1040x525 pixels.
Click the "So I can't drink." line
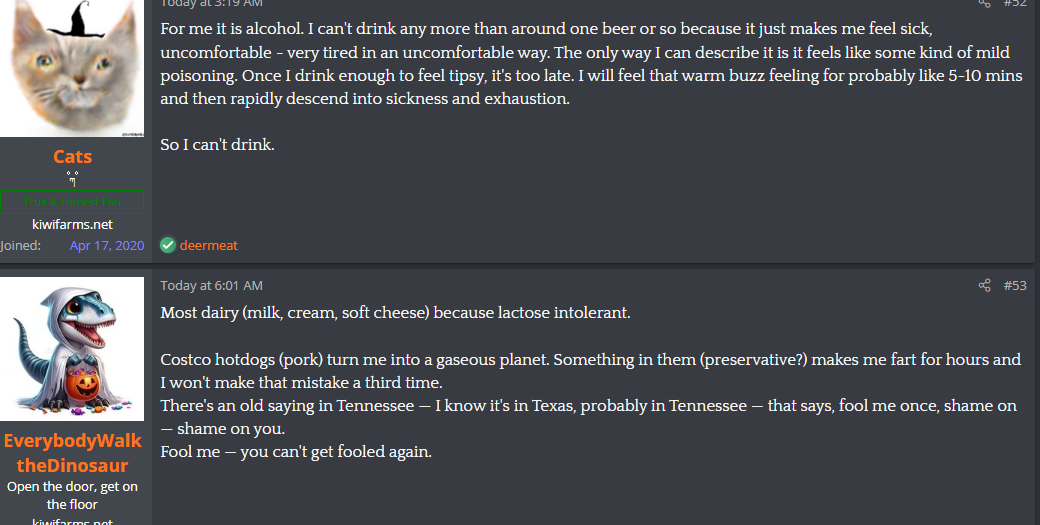pyautogui.click(x=217, y=145)
